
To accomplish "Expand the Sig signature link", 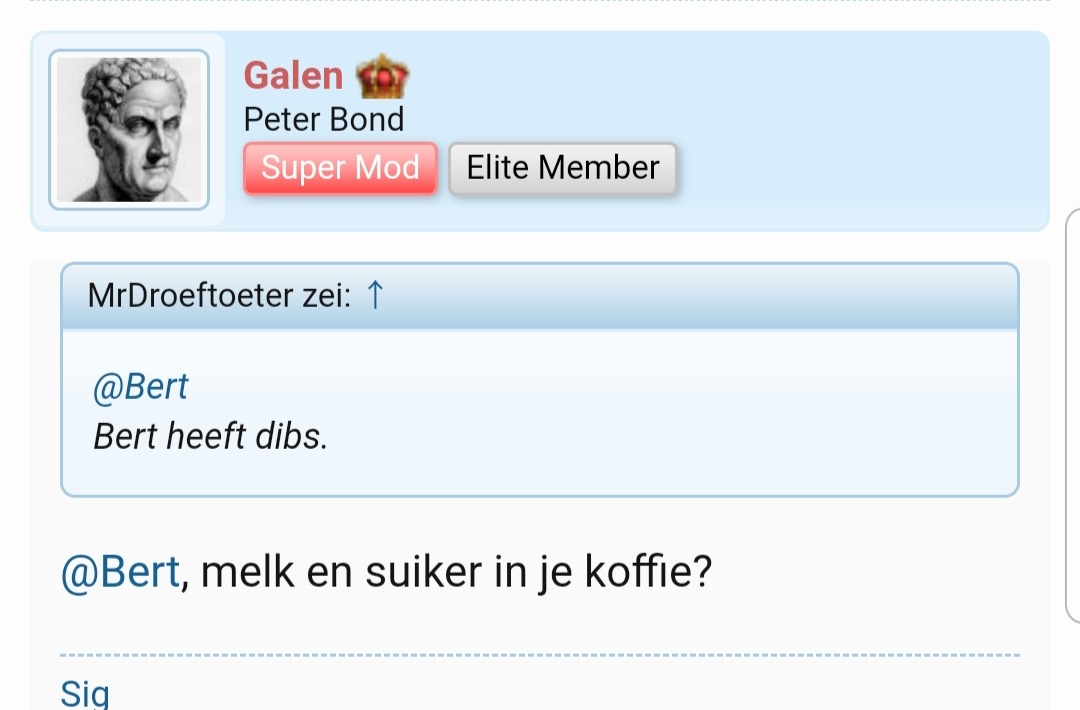I will (85, 693).
